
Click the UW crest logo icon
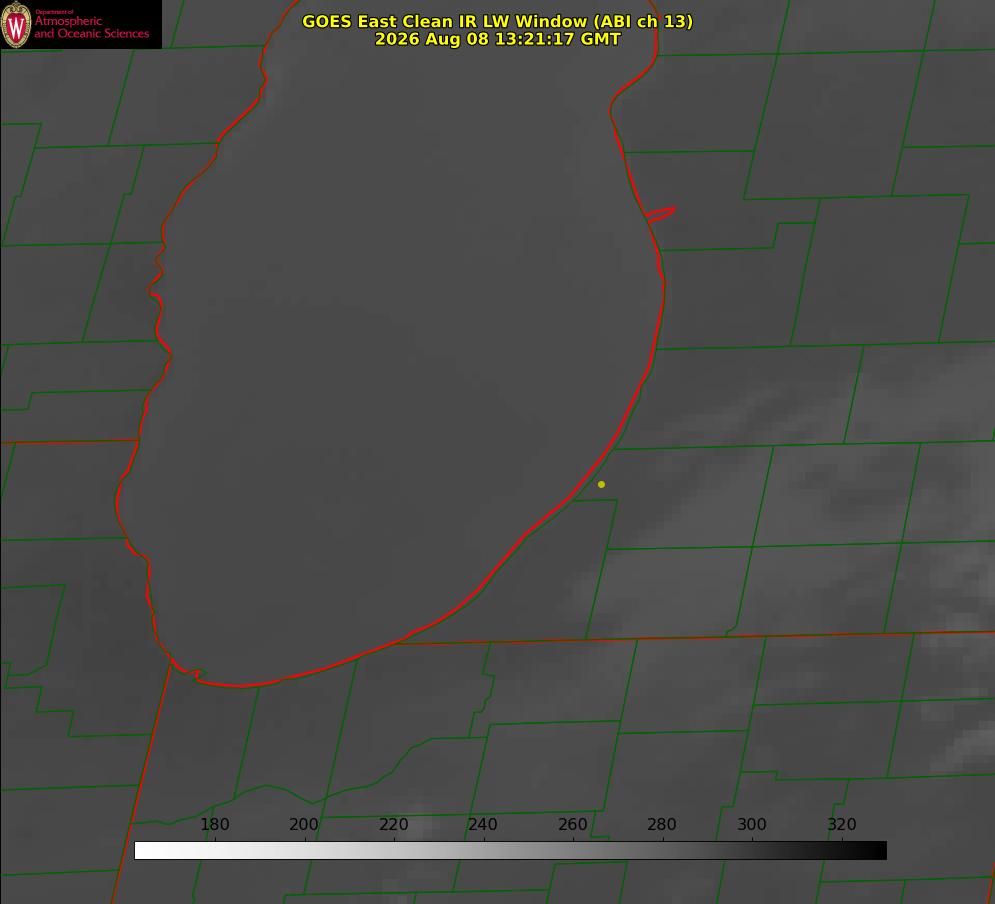(x=16, y=24)
